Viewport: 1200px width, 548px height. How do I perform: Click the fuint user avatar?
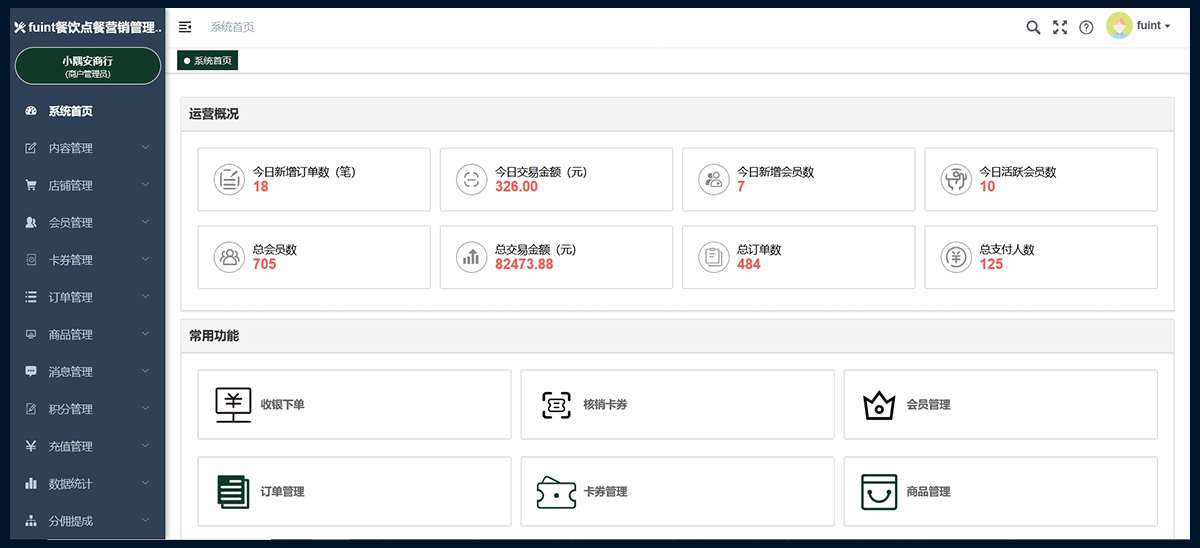1119,26
